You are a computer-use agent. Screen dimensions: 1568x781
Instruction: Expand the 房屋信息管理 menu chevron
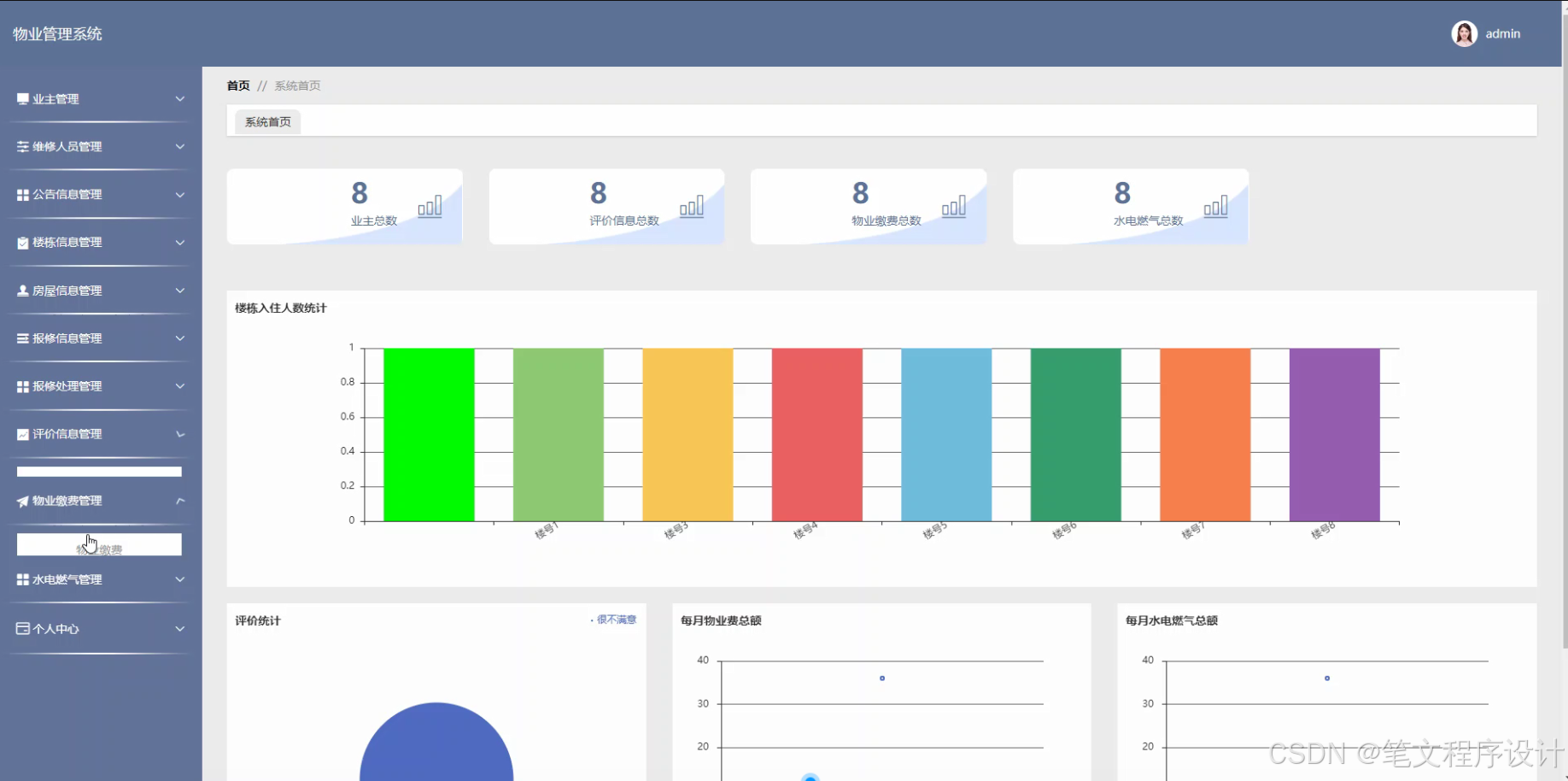click(x=180, y=291)
